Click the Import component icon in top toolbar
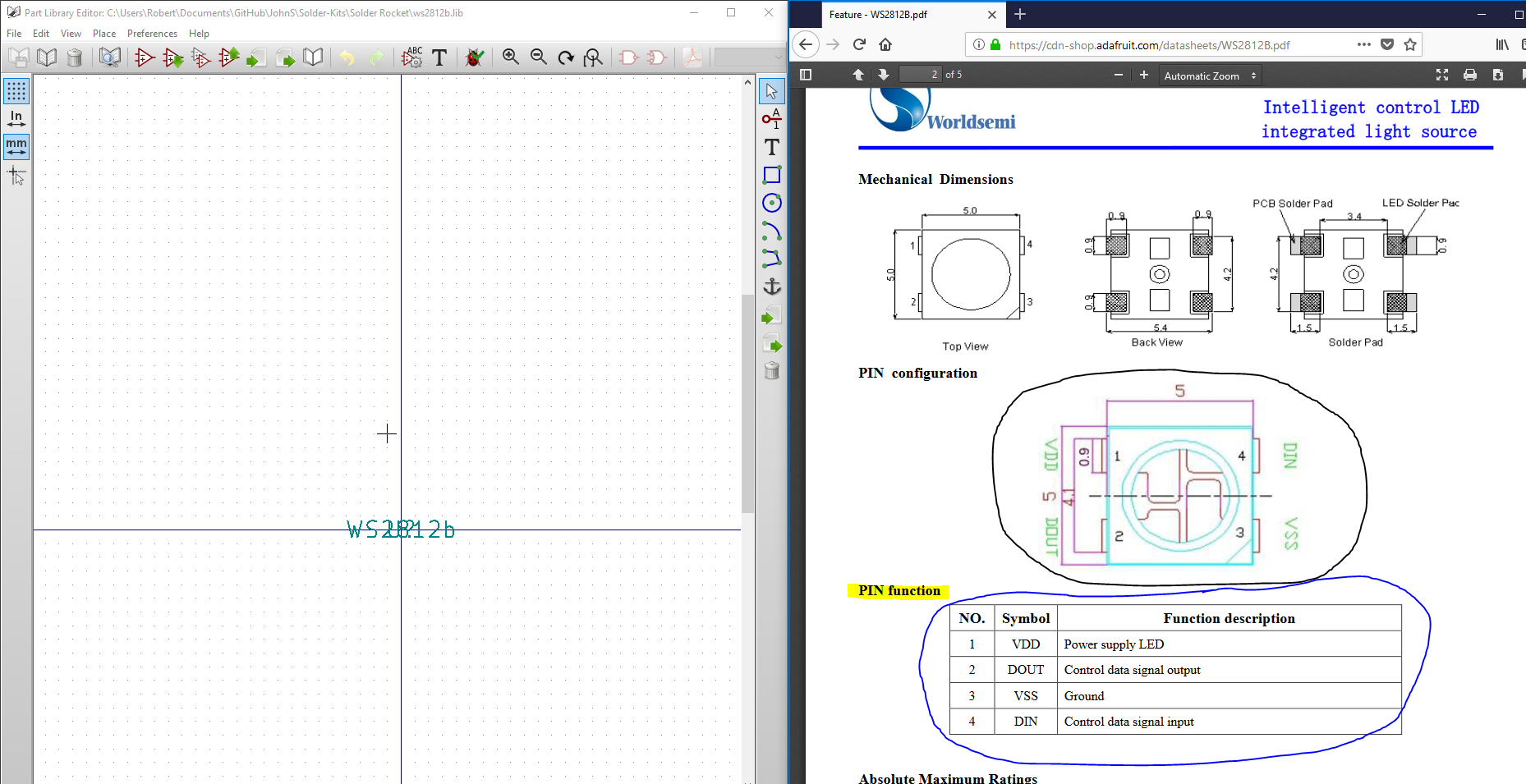 pyautogui.click(x=256, y=57)
